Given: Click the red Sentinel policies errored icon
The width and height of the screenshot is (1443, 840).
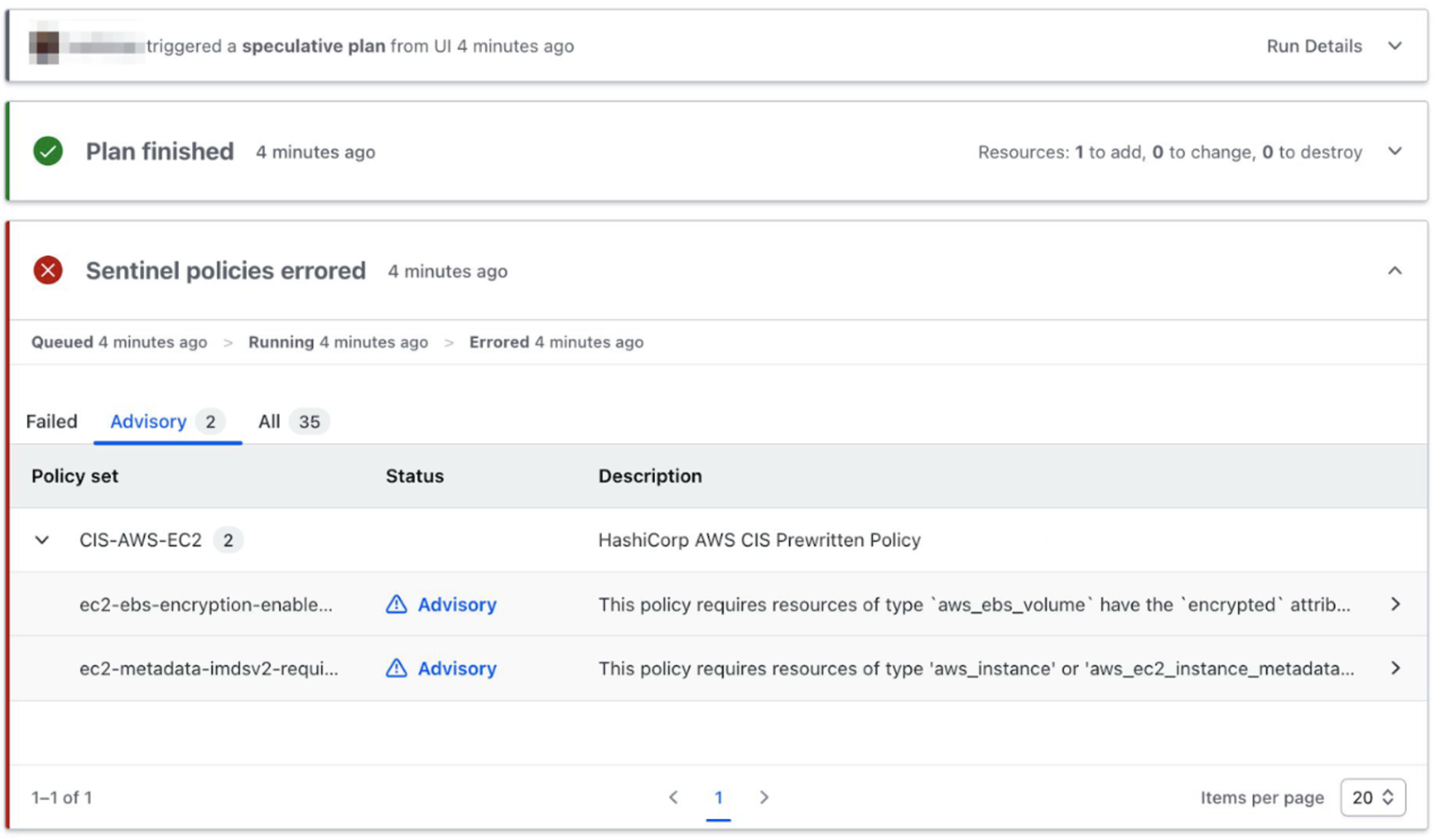Looking at the screenshot, I should click(x=48, y=271).
